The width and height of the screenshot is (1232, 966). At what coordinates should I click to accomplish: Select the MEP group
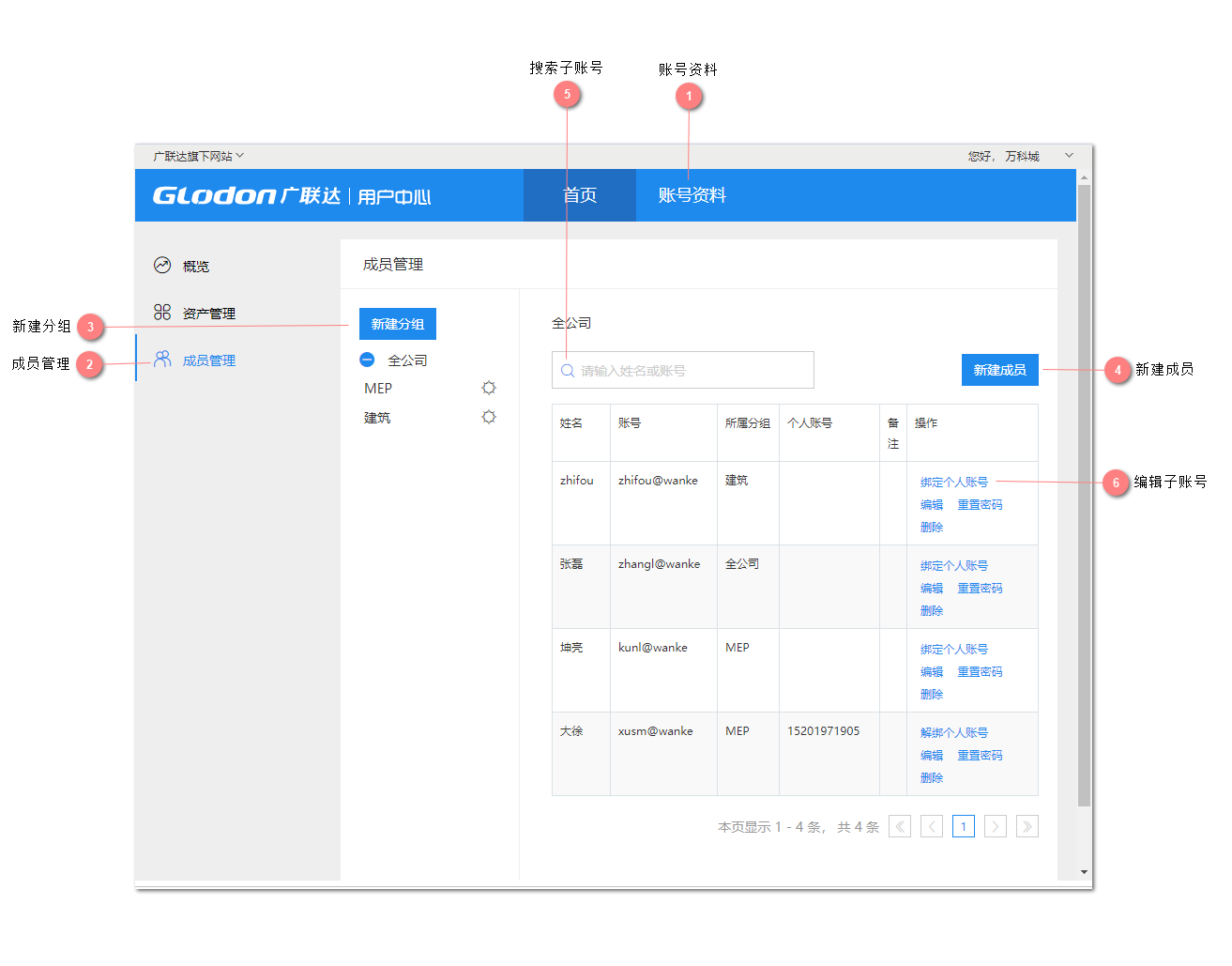[378, 389]
